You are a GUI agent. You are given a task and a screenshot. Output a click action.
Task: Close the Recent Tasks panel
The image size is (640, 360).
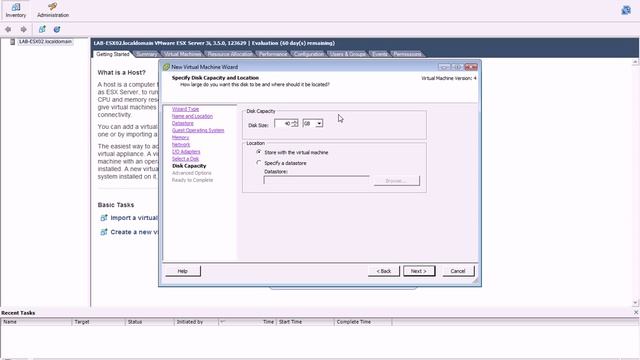click(636, 312)
